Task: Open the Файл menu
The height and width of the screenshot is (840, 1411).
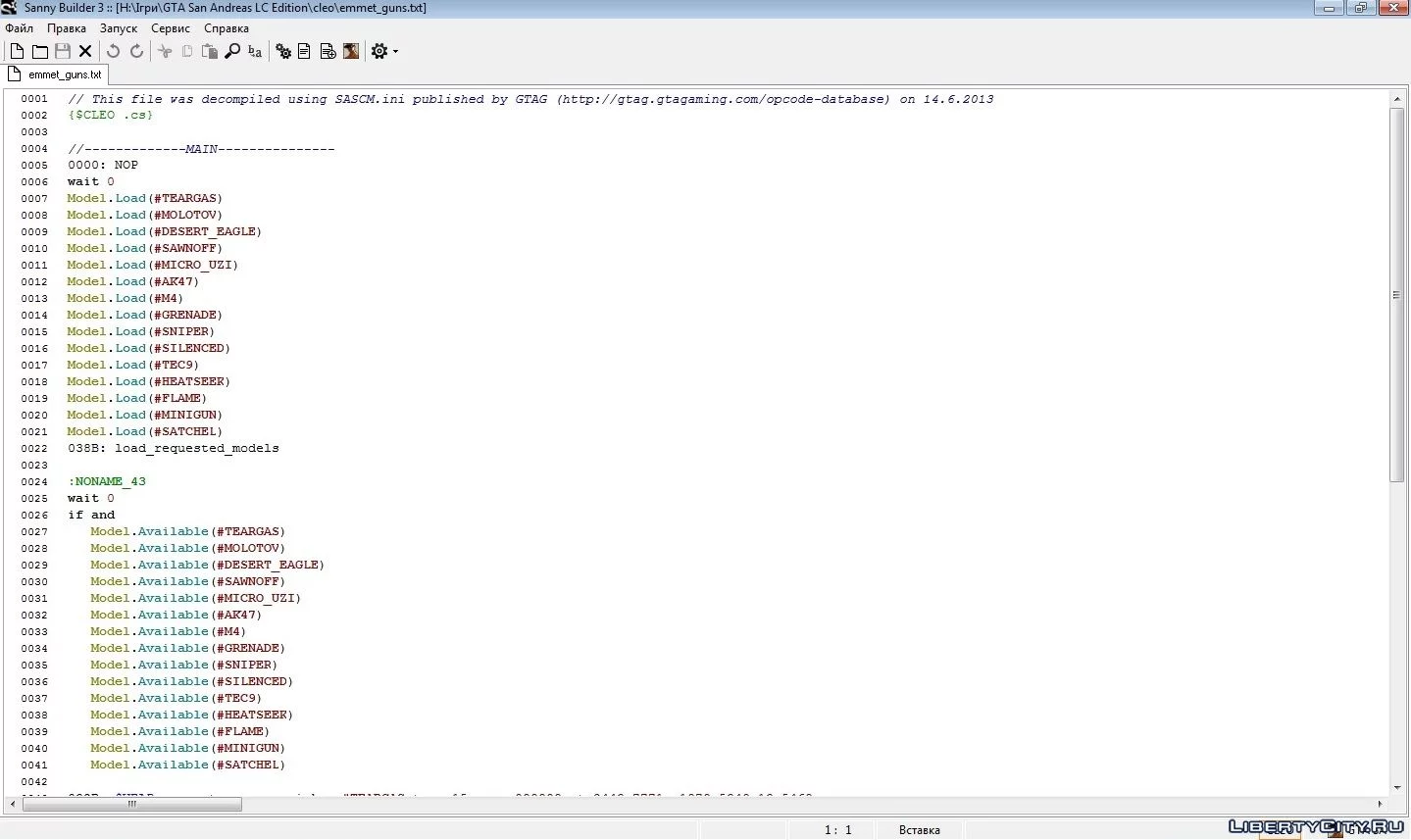Action: [20, 28]
